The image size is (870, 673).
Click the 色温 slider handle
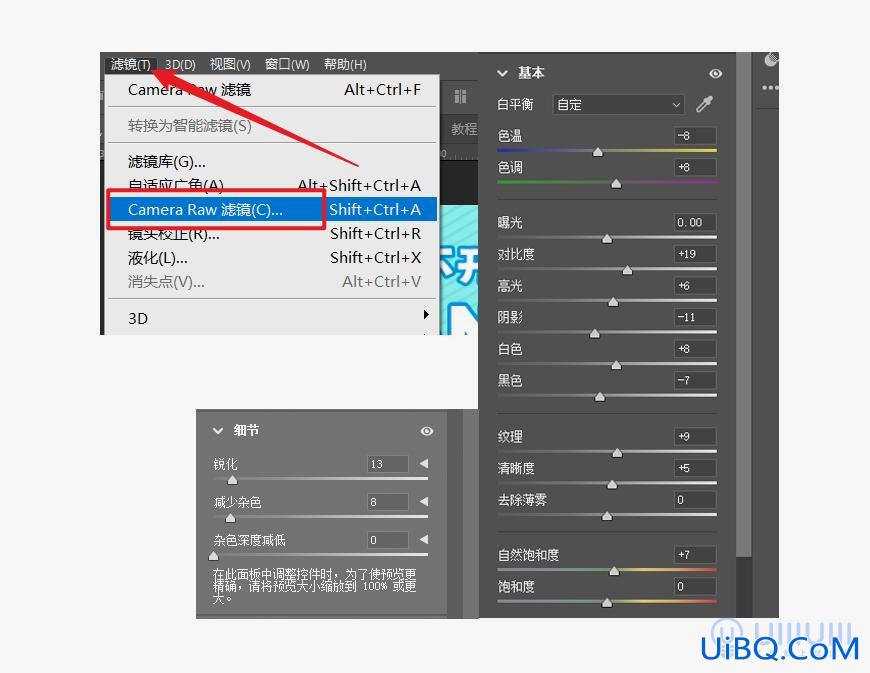point(598,151)
